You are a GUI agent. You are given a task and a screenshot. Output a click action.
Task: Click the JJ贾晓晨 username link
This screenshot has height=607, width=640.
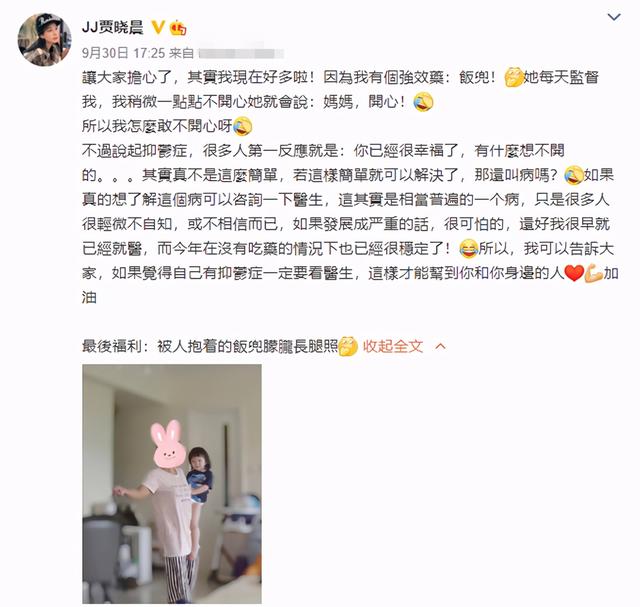coord(113,28)
